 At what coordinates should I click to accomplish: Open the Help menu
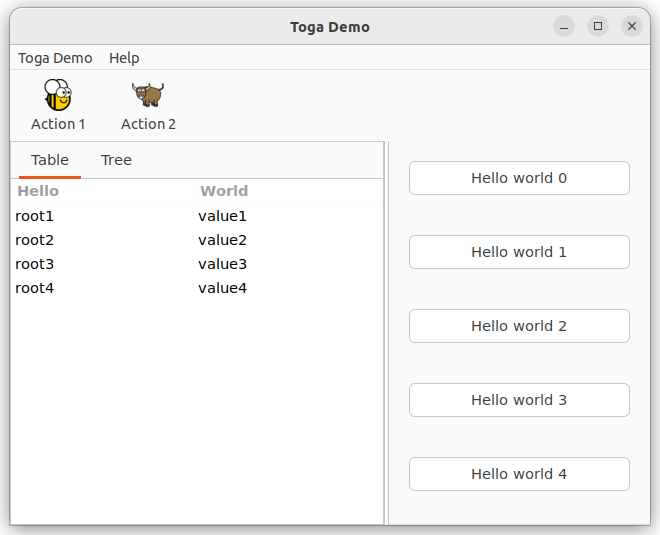[x=124, y=58]
